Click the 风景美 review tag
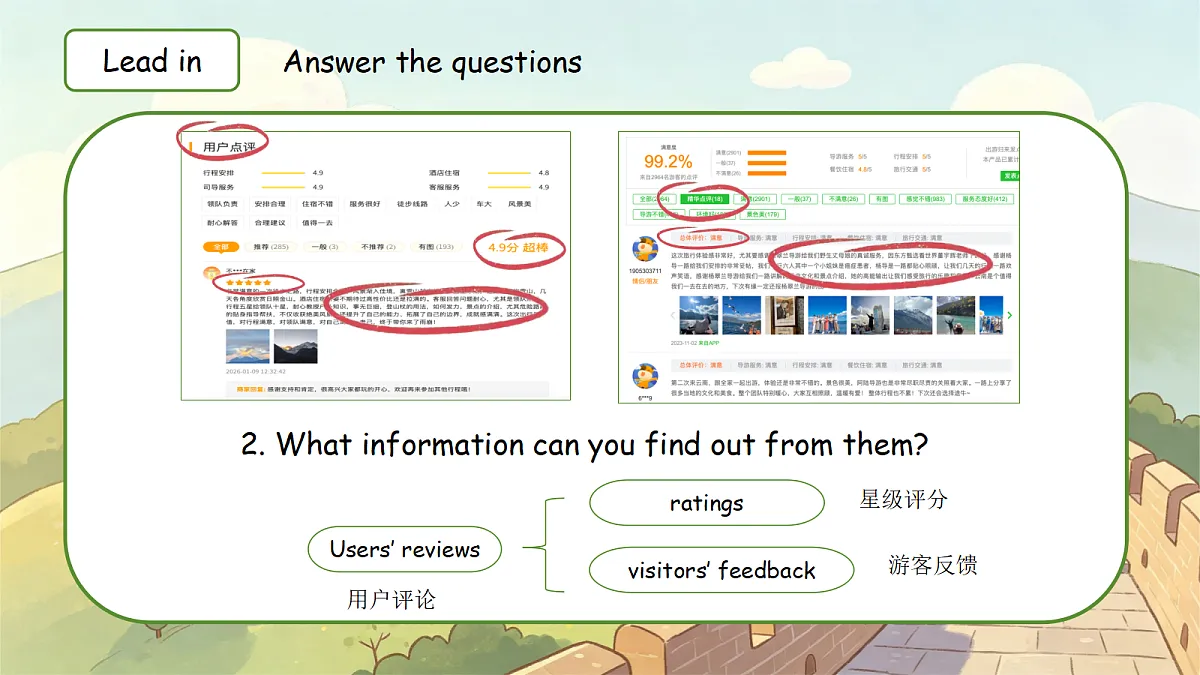Viewport: 1200px width, 675px height. click(519, 204)
